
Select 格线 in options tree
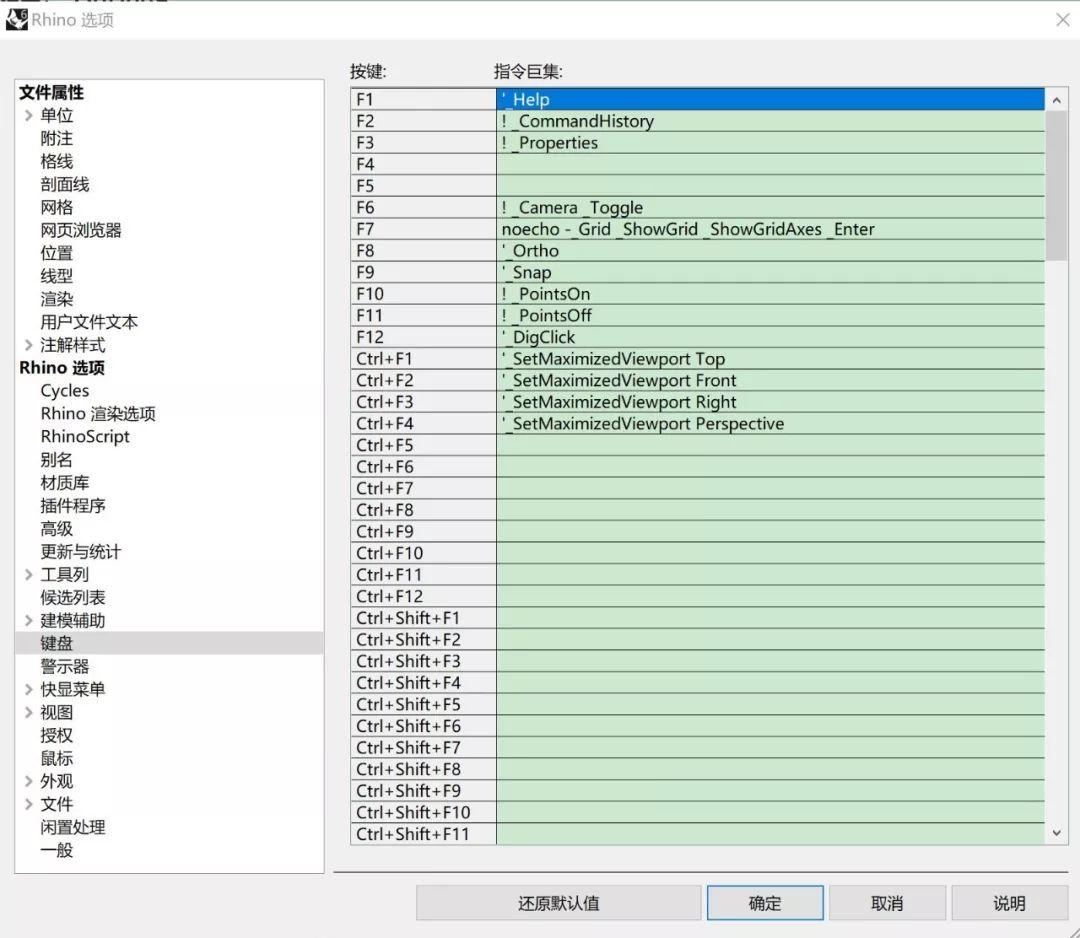pos(56,161)
